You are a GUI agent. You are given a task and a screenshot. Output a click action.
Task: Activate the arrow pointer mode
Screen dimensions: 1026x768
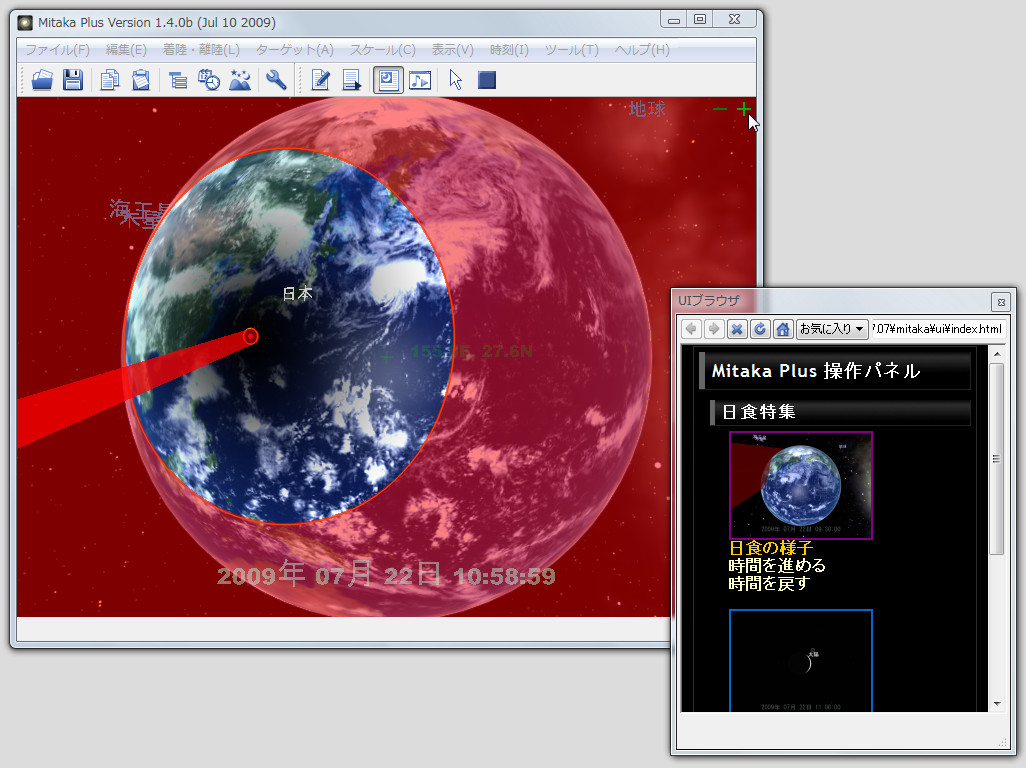tap(453, 80)
